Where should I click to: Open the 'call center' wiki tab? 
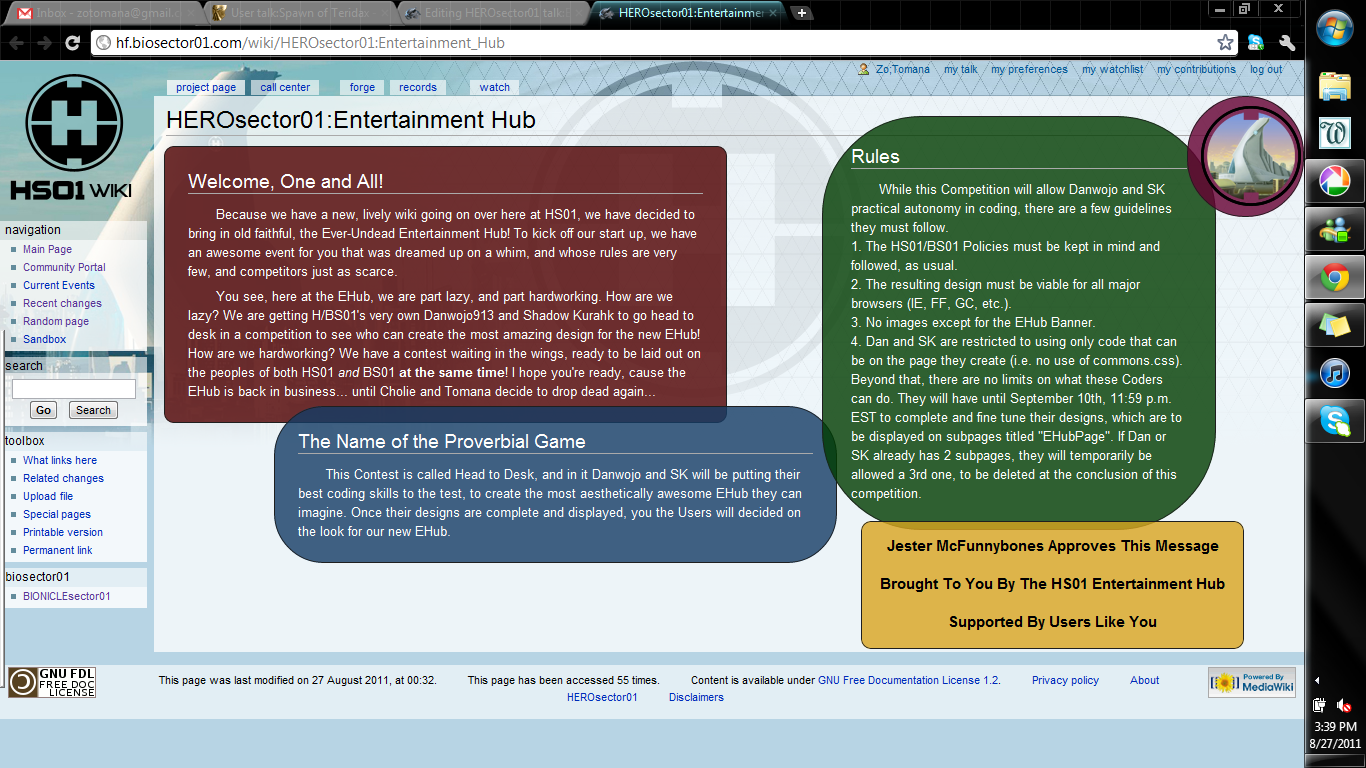pos(285,87)
